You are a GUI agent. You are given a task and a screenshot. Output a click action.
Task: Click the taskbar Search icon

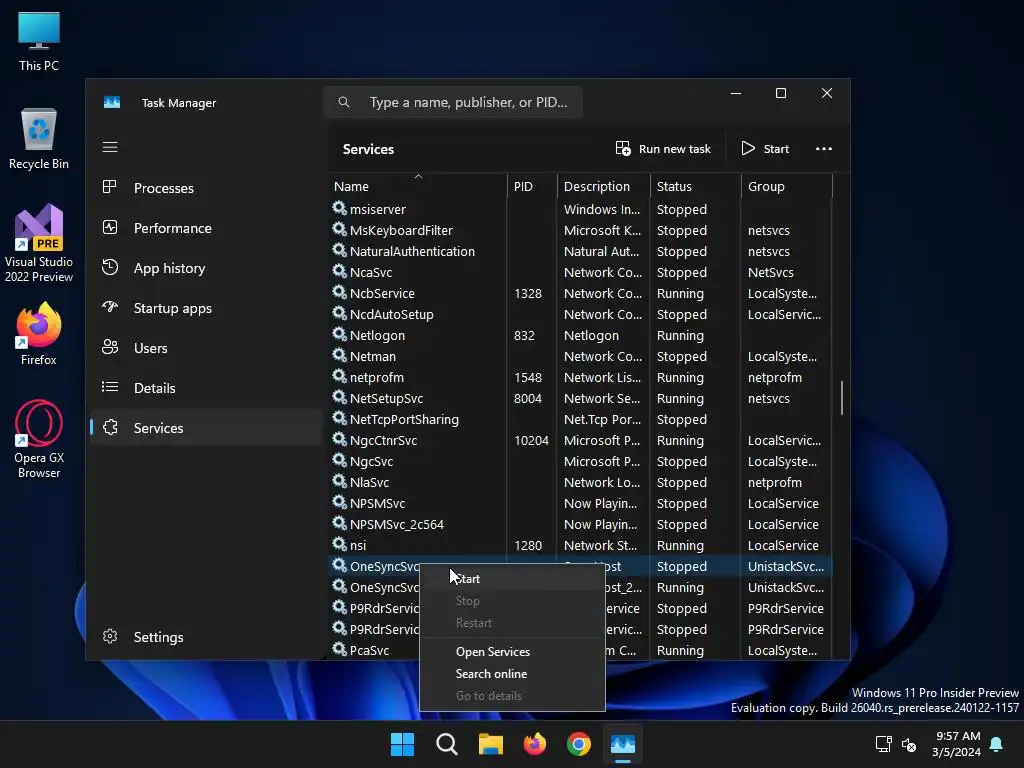(447, 744)
